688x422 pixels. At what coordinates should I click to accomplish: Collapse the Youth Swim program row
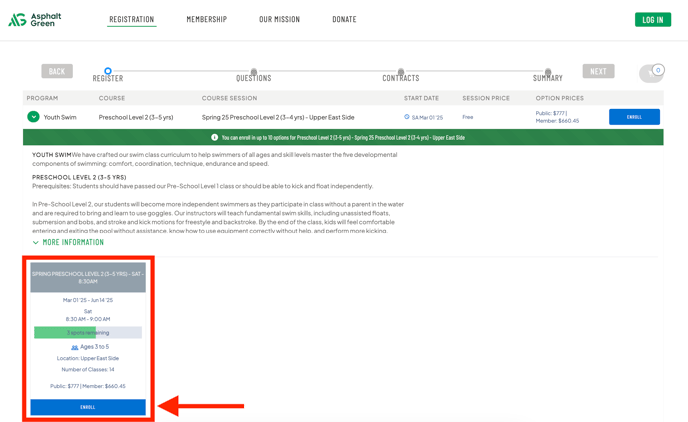[33, 117]
